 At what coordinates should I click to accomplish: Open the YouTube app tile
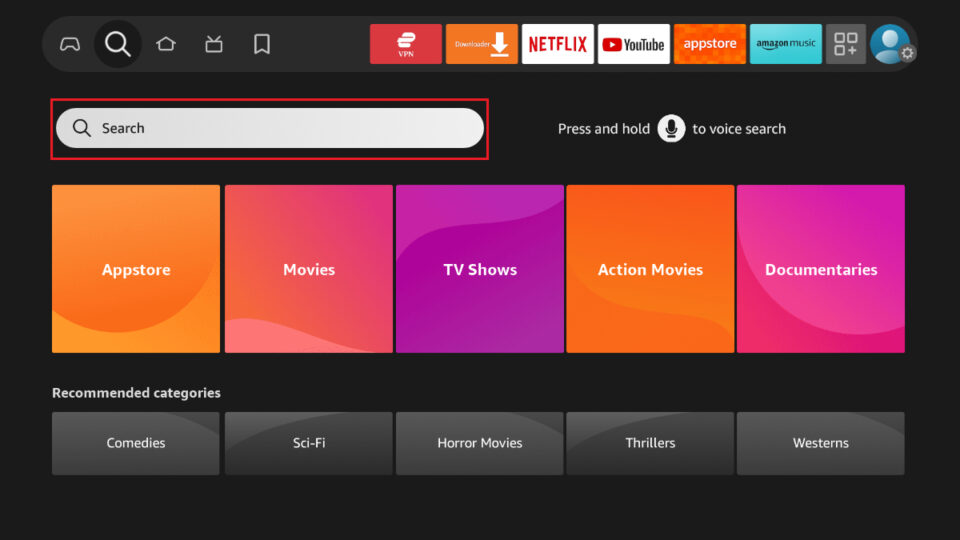coord(634,44)
